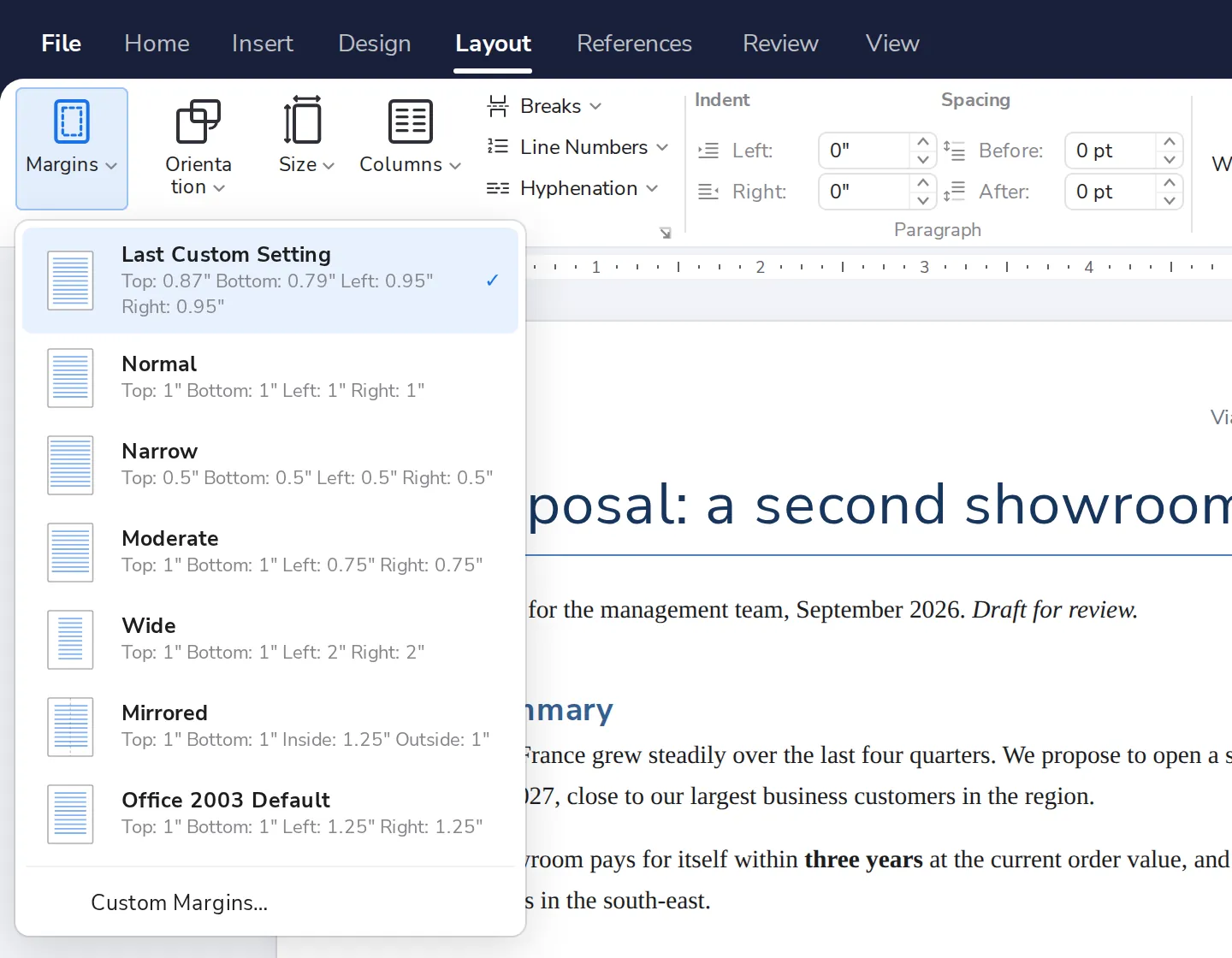This screenshot has width=1232, height=958.
Task: Increase the Right indent value
Action: [922, 183]
